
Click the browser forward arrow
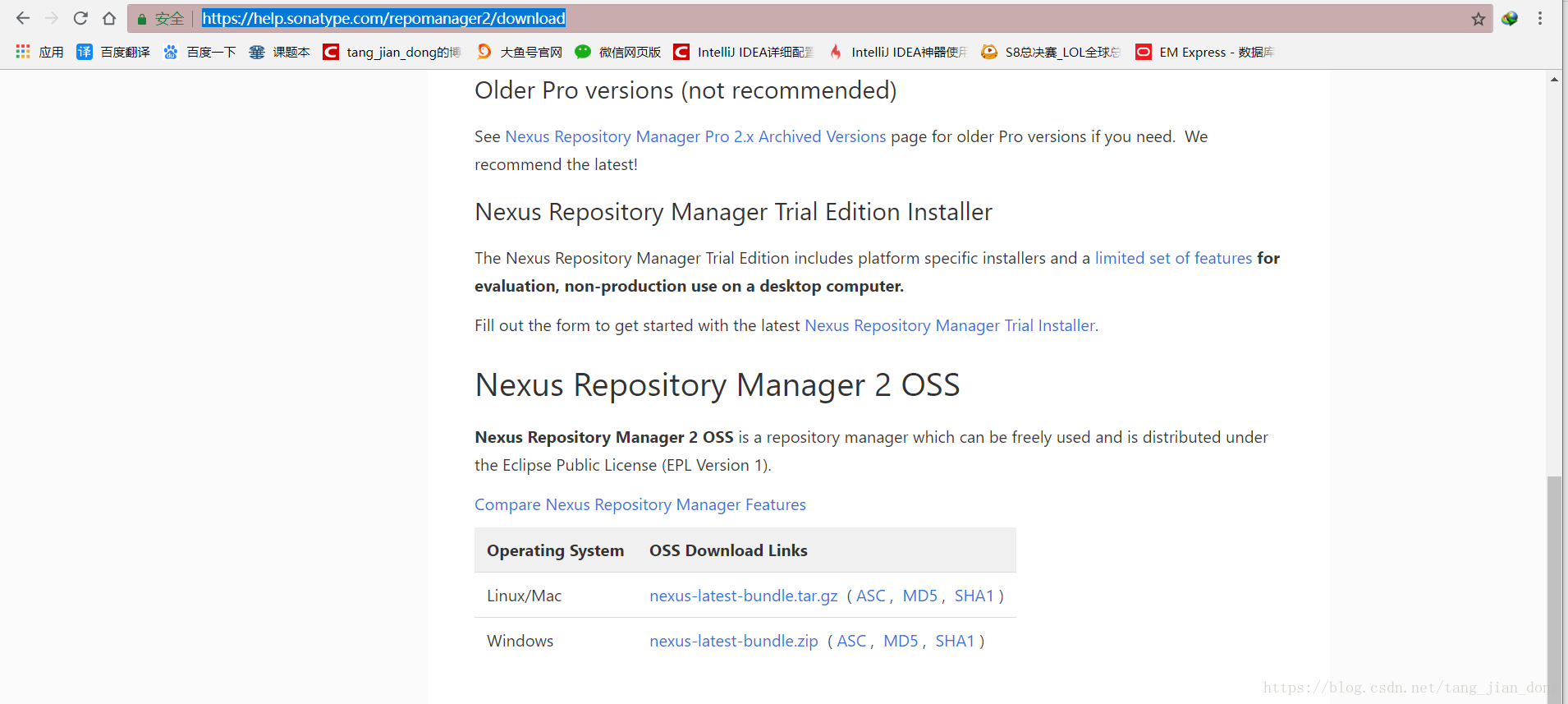click(x=52, y=18)
